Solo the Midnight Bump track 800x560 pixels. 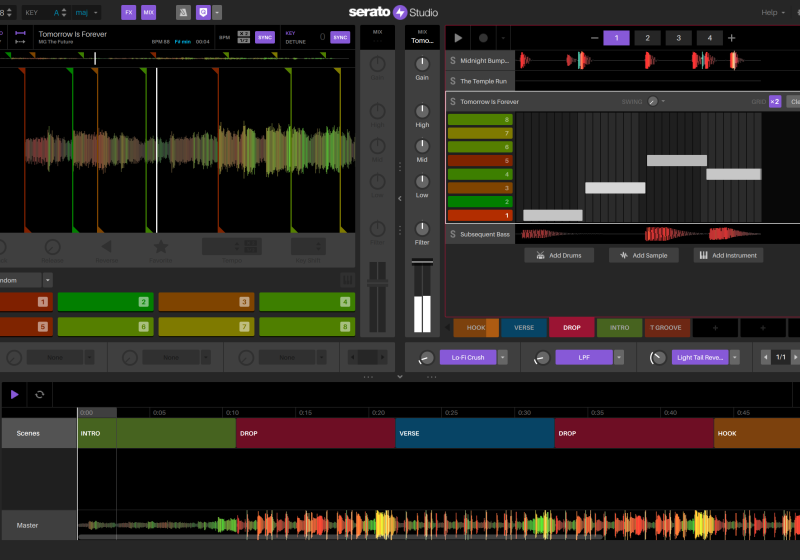click(x=453, y=60)
